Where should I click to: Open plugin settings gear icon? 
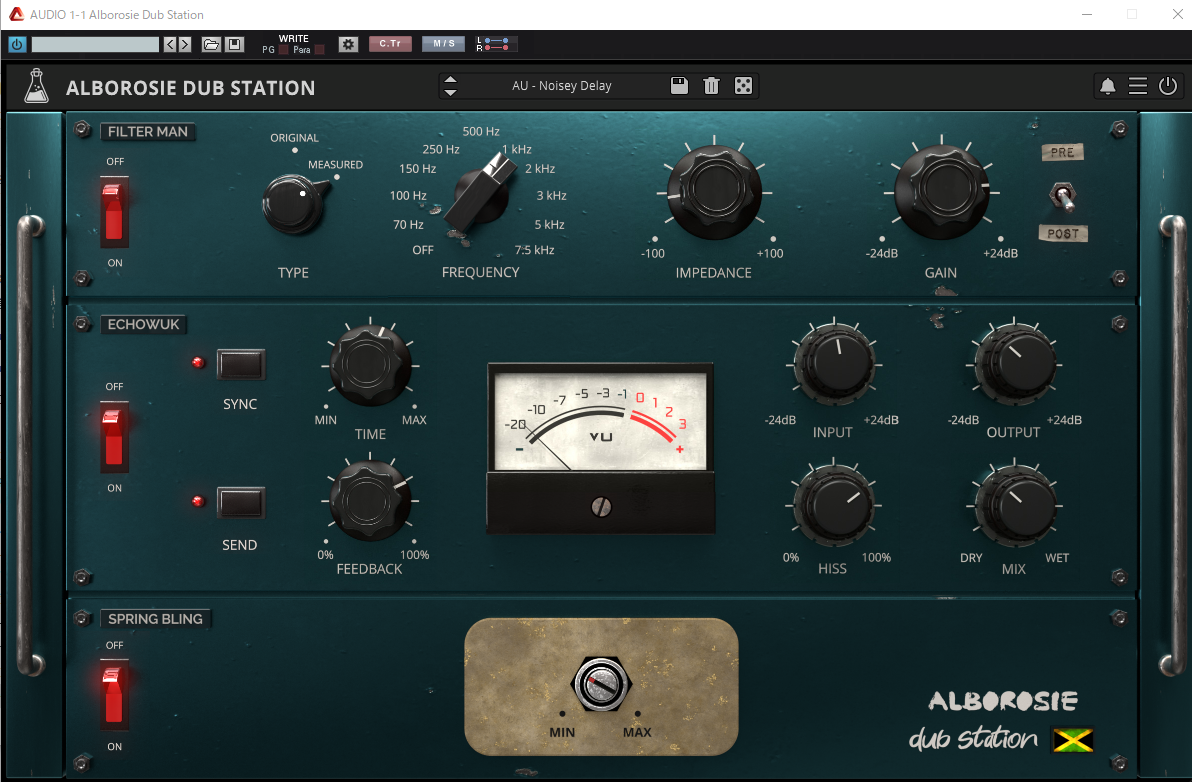(348, 44)
